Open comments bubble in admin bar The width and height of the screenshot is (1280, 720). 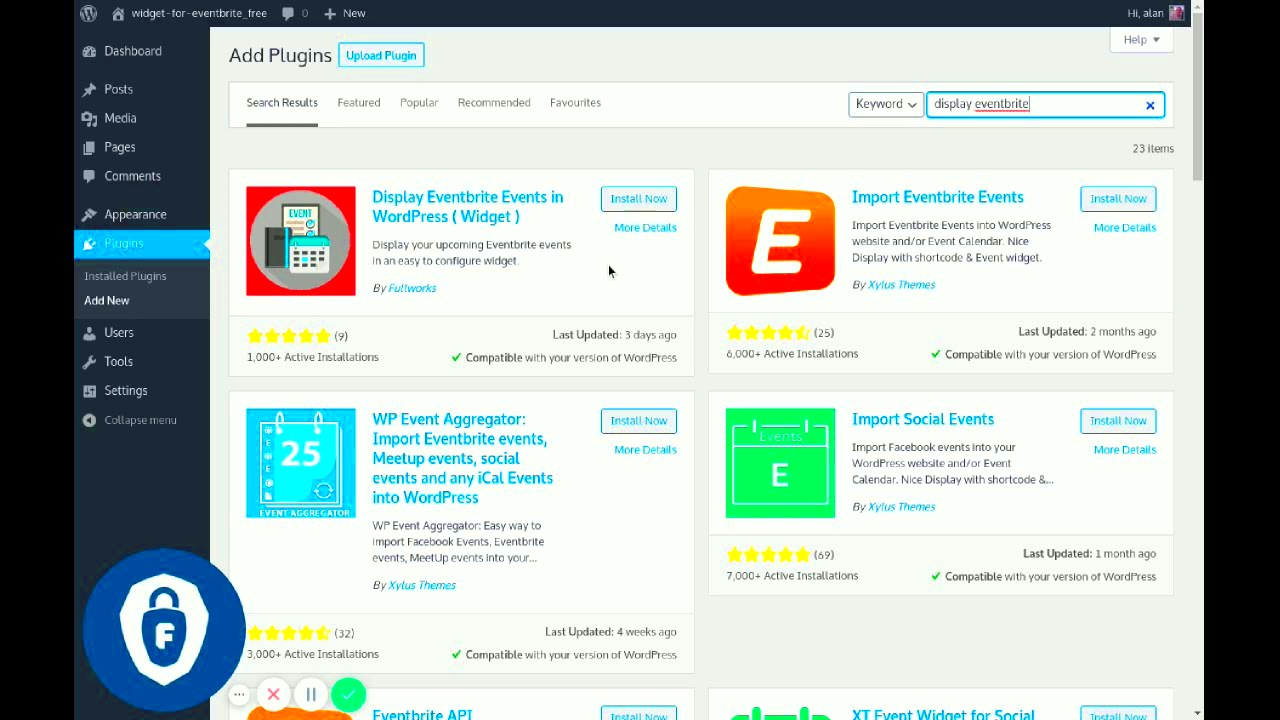[289, 13]
